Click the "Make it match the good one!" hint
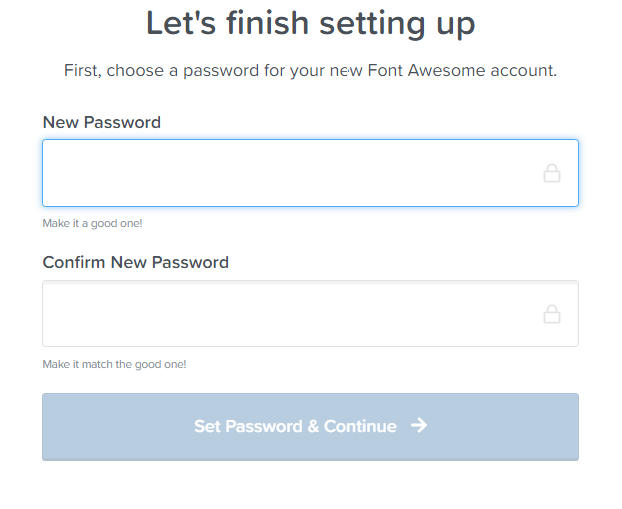 click(114, 364)
